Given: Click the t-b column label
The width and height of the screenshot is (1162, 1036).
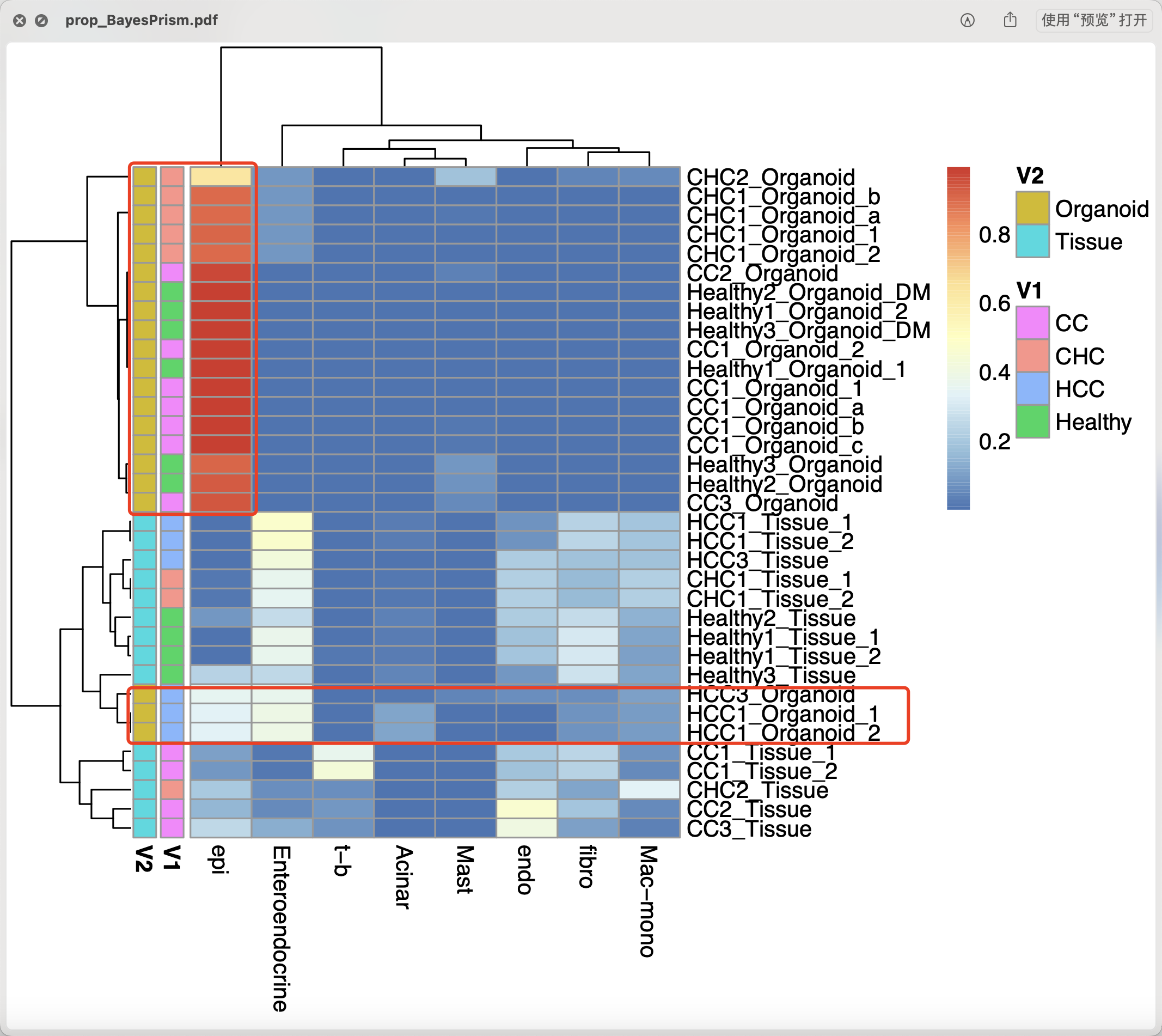Looking at the screenshot, I should pyautogui.click(x=342, y=861).
